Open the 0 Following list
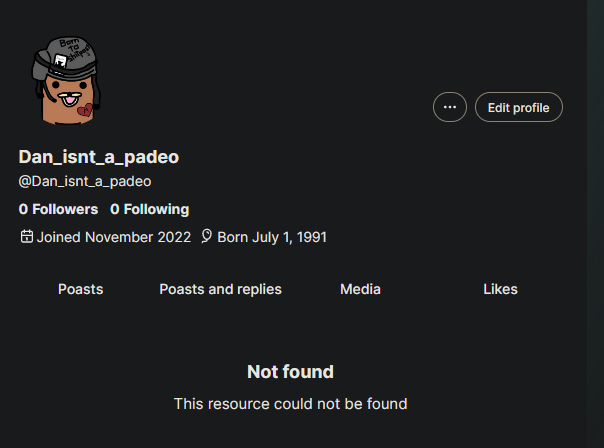This screenshot has height=448, width=604. coord(149,209)
